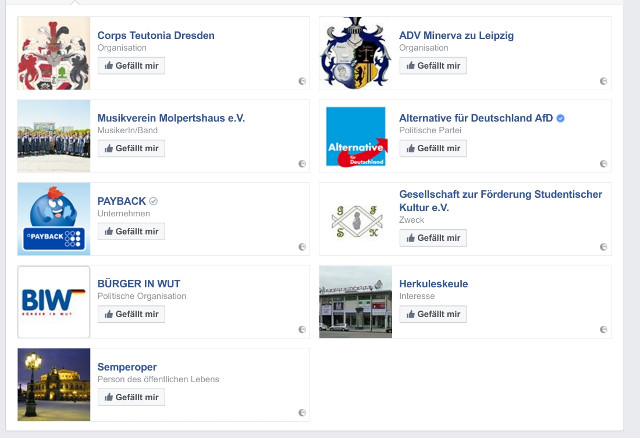Viewport: 640px width, 438px height.
Task: Like Gesellschaft zur Förderung Studentischer Kultur page
Action: pyautogui.click(x=433, y=238)
